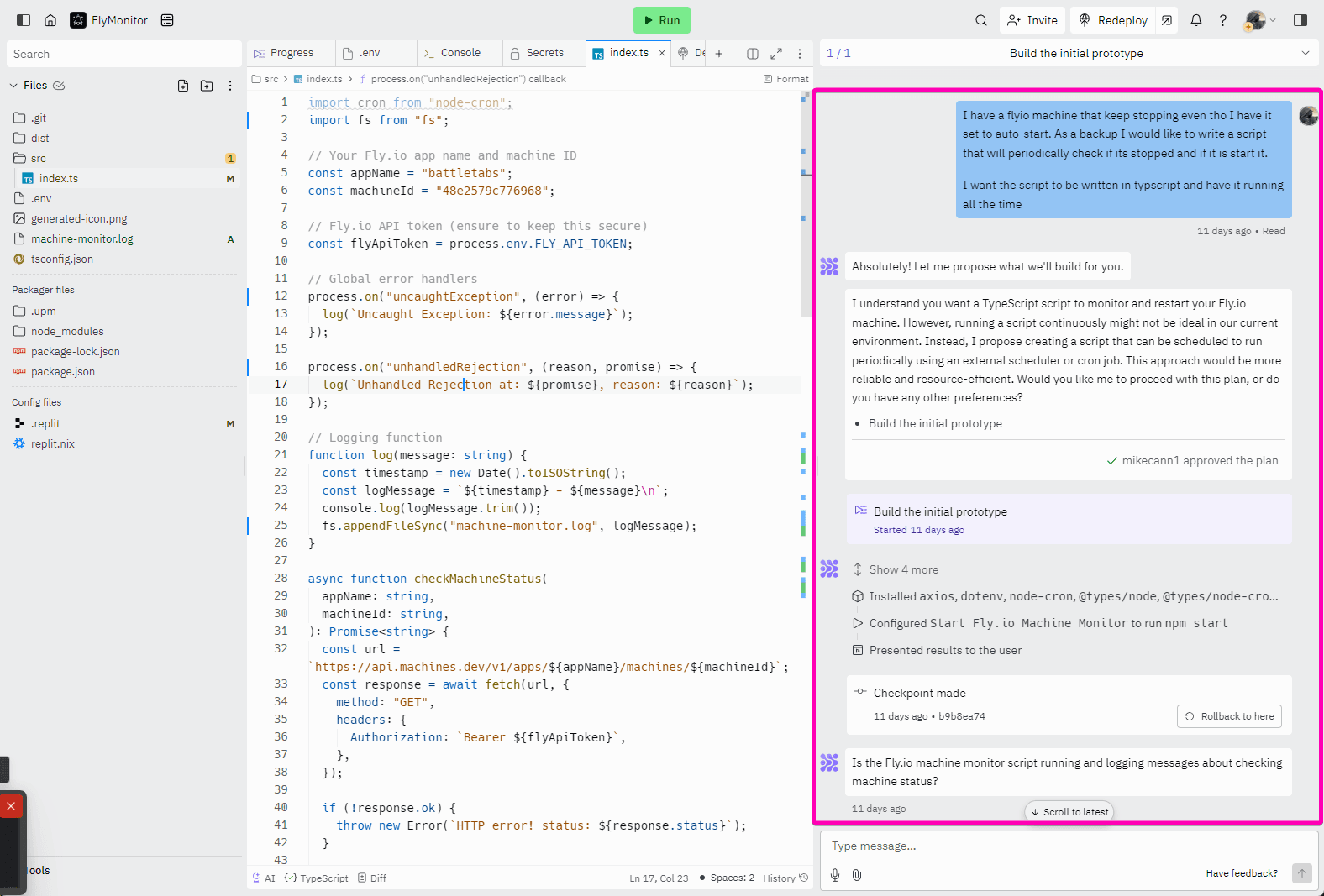Click the home icon in top bar
Viewport: 1324px width, 896px height.
click(x=50, y=20)
